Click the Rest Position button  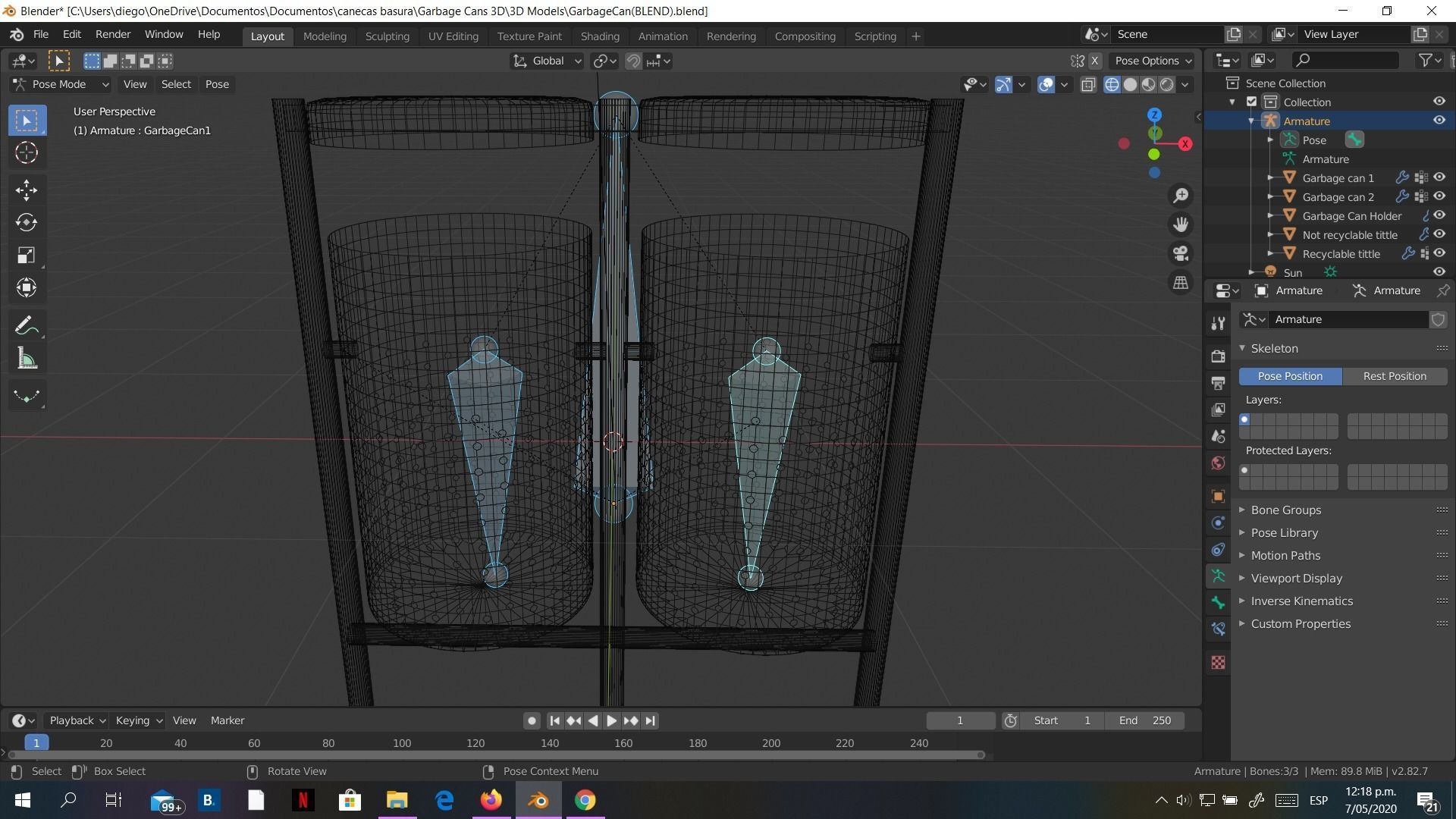coord(1394,376)
